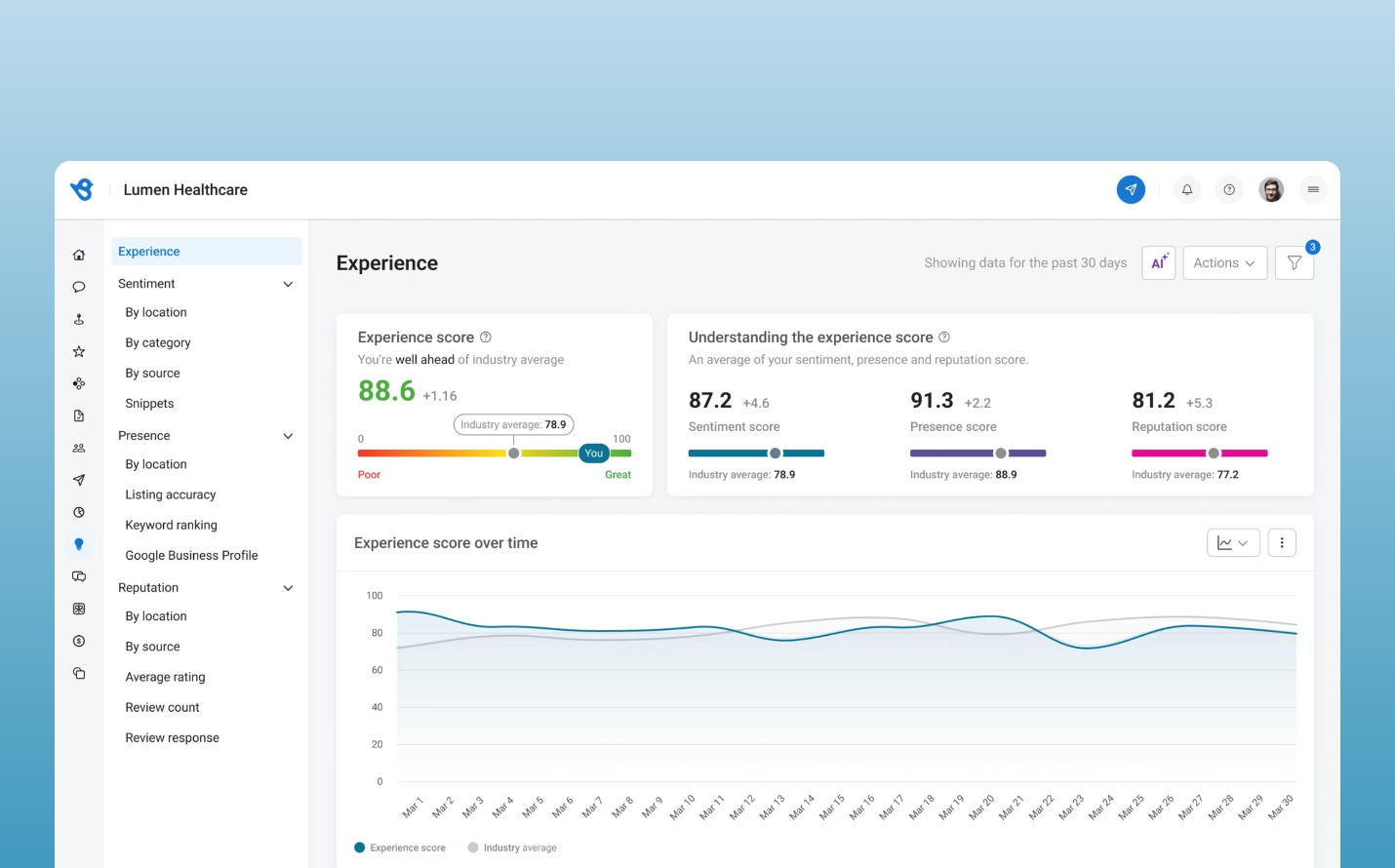Click the 'Industry average: 78.9' gauge tooltip
1395x868 pixels.
pos(514,424)
